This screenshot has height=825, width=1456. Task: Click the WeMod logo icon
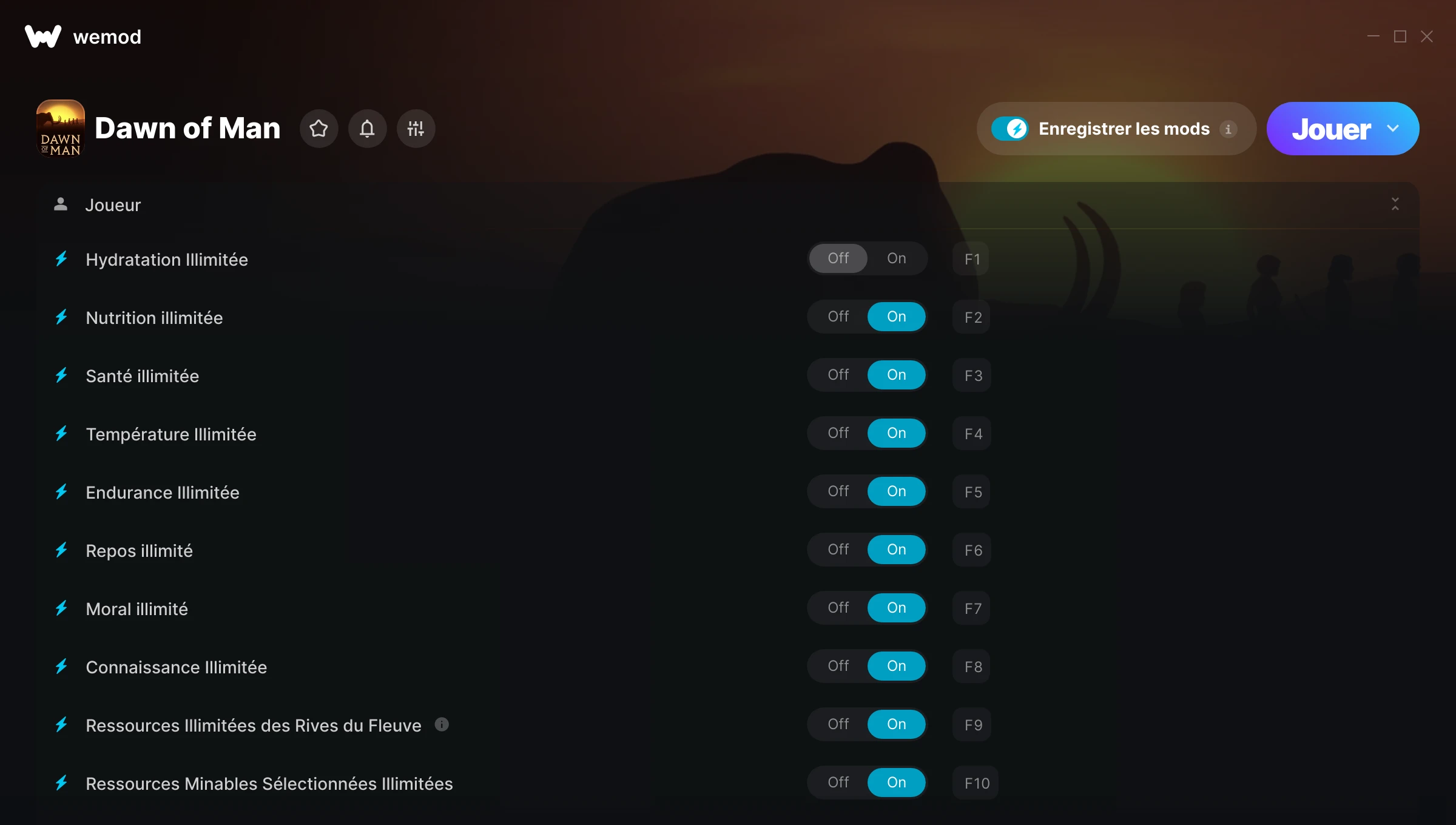[x=42, y=37]
